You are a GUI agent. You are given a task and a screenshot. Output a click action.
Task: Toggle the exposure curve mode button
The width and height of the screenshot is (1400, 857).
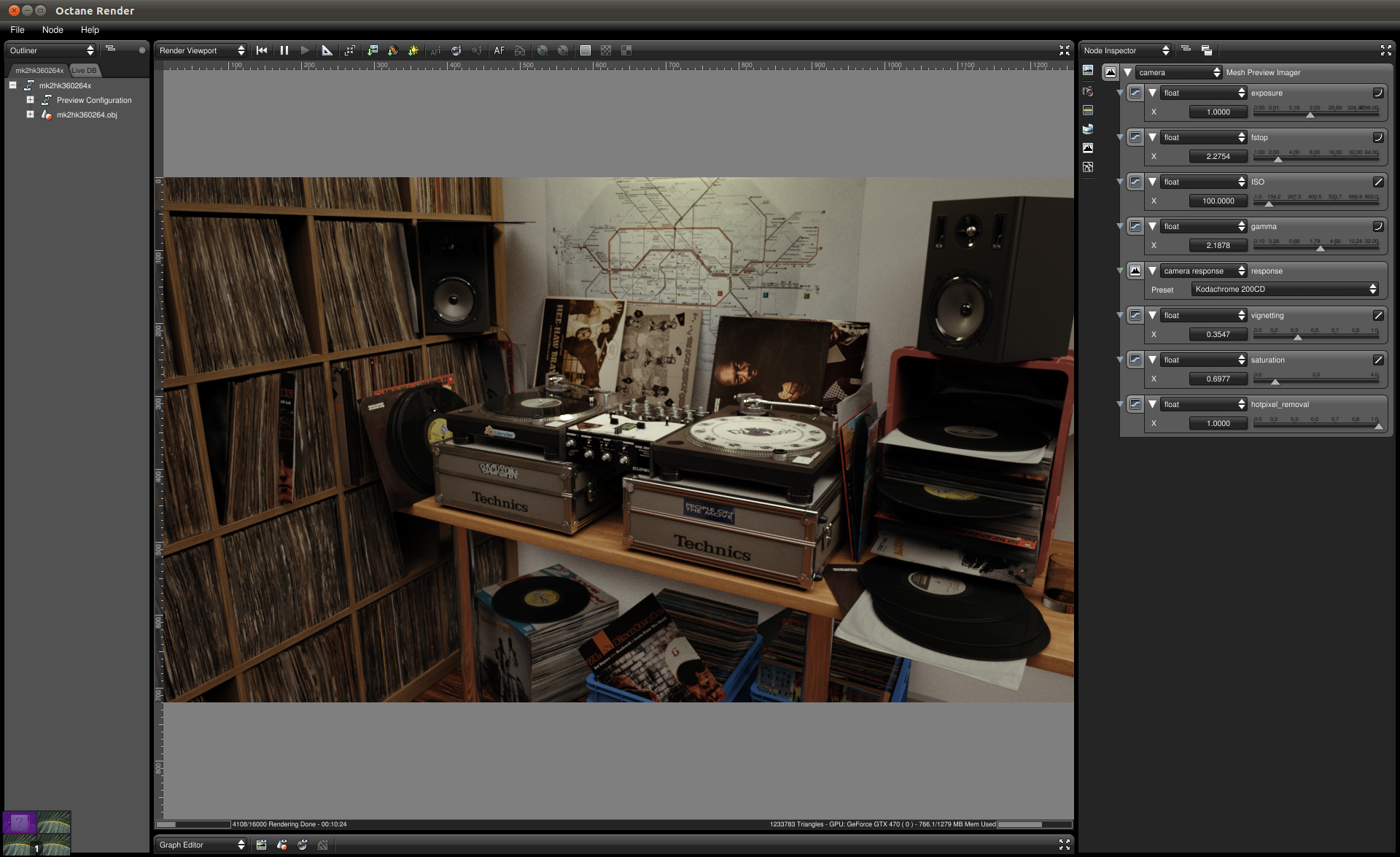(1377, 93)
